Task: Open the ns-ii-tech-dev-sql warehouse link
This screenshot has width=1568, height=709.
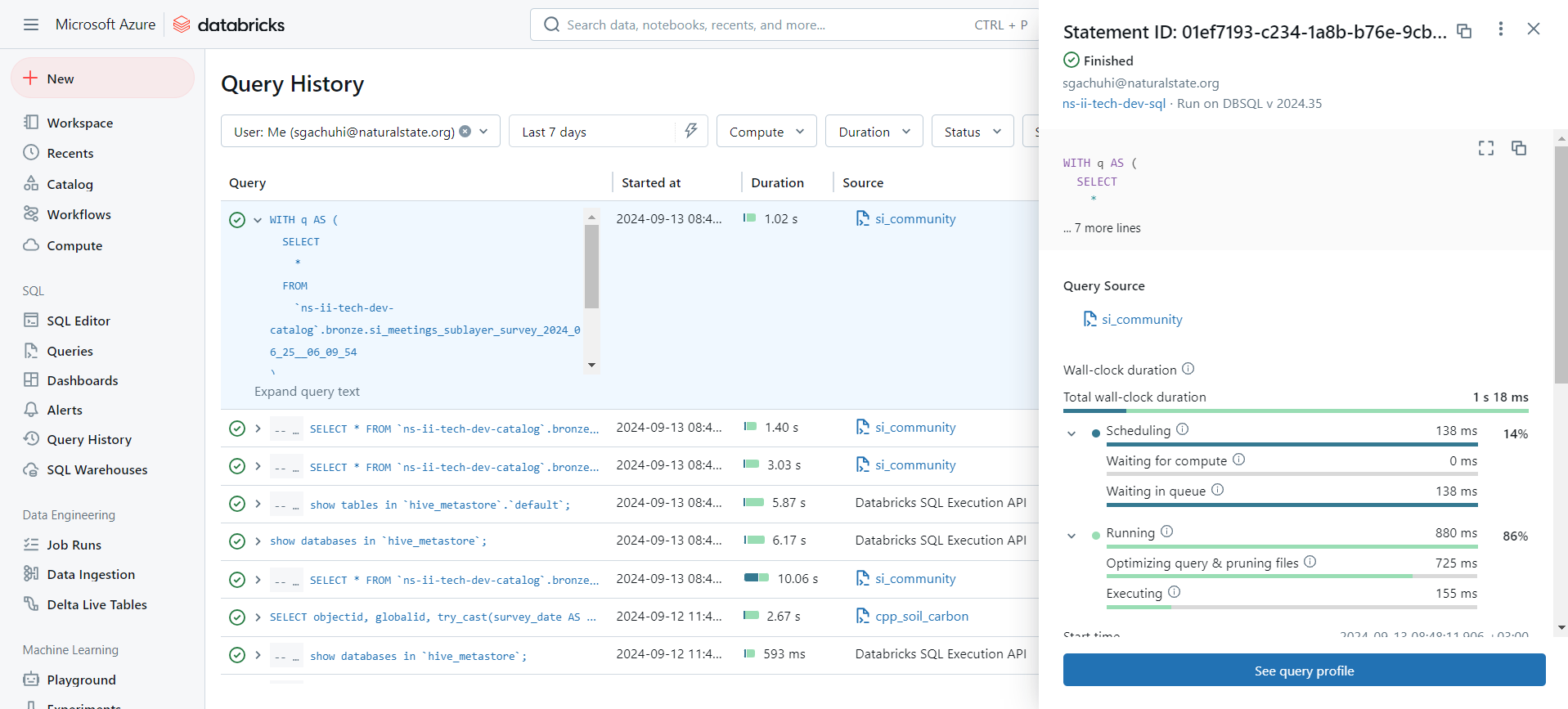Action: click(x=1114, y=103)
